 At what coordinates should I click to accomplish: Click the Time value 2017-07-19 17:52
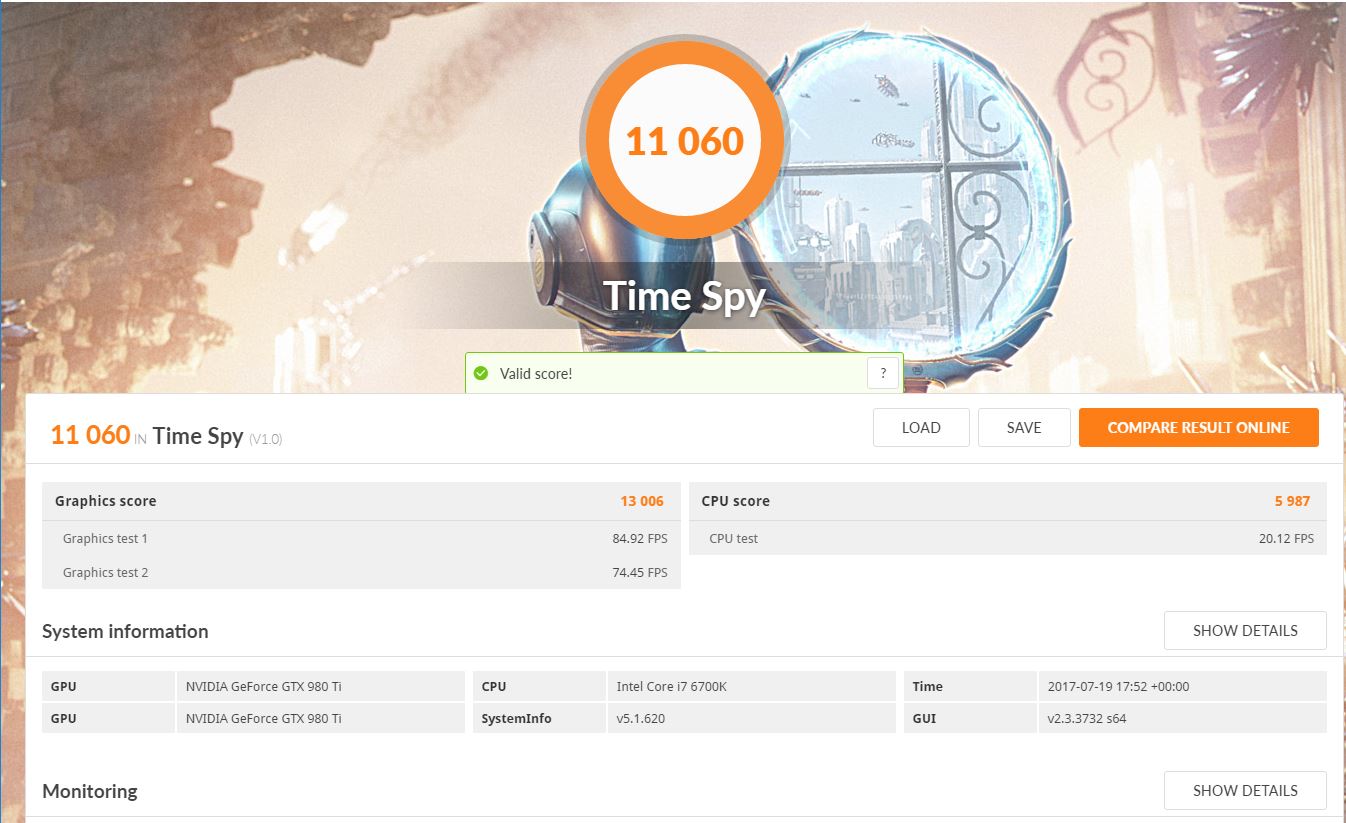pyautogui.click(x=1118, y=687)
